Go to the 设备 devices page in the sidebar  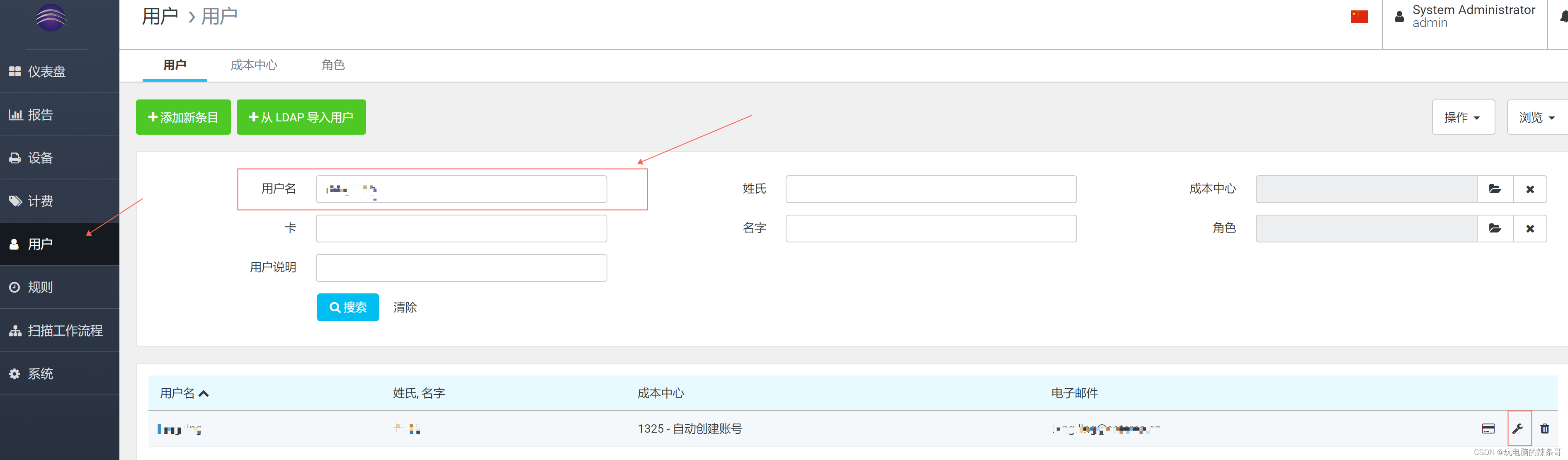click(60, 157)
